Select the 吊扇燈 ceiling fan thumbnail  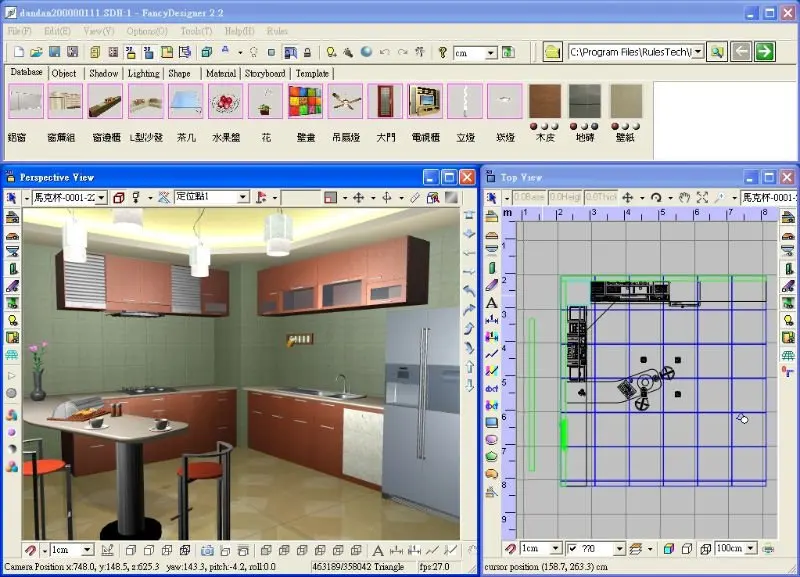[x=345, y=101]
